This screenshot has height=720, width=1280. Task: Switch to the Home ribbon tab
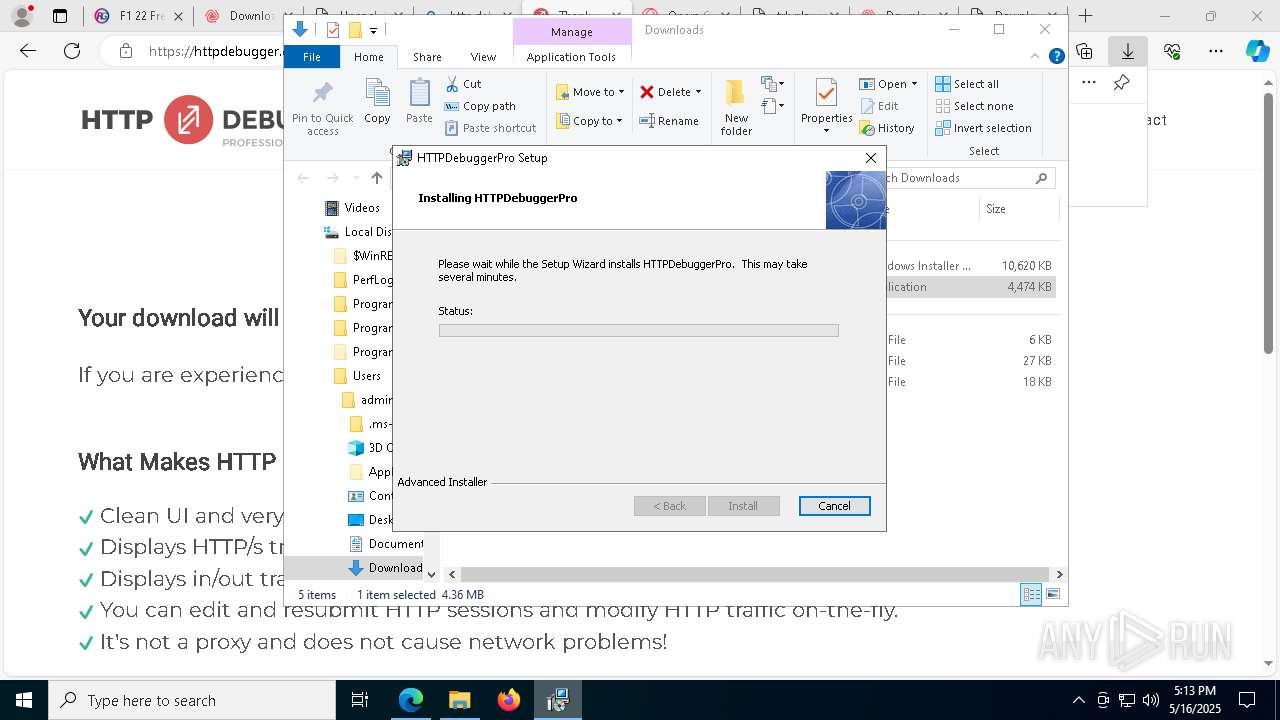click(x=368, y=57)
